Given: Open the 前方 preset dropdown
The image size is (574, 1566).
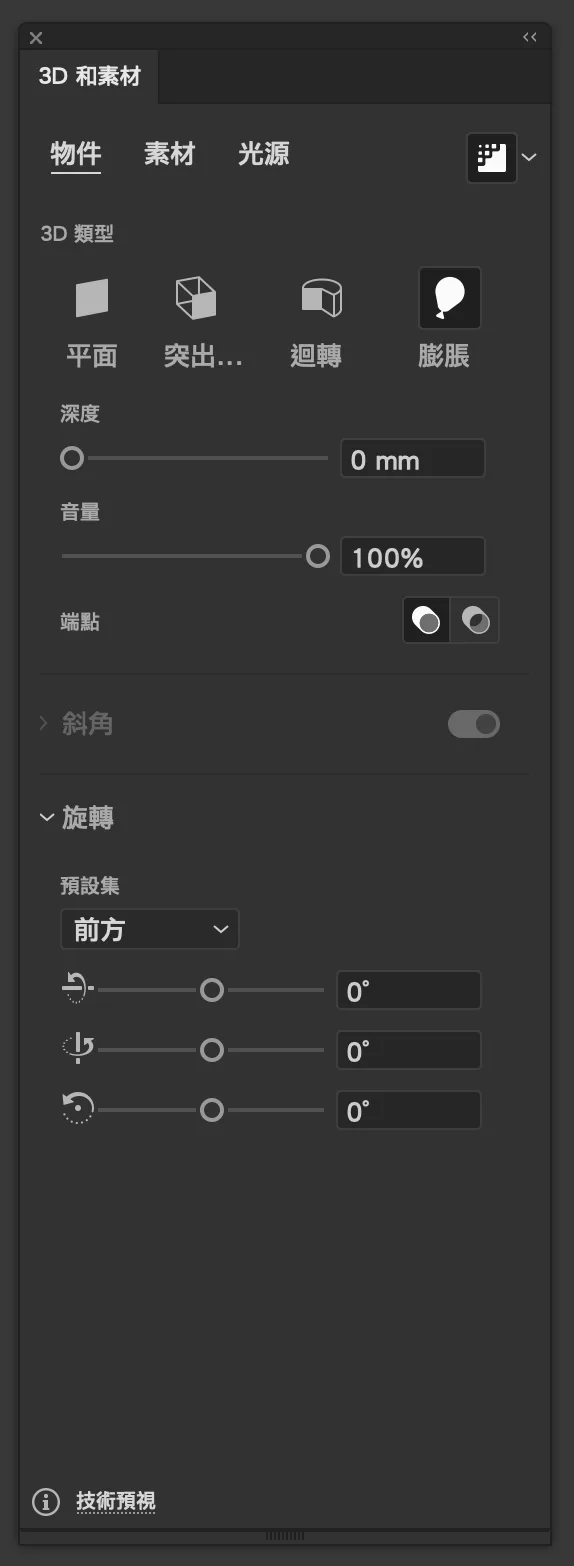Looking at the screenshot, I should [150, 929].
